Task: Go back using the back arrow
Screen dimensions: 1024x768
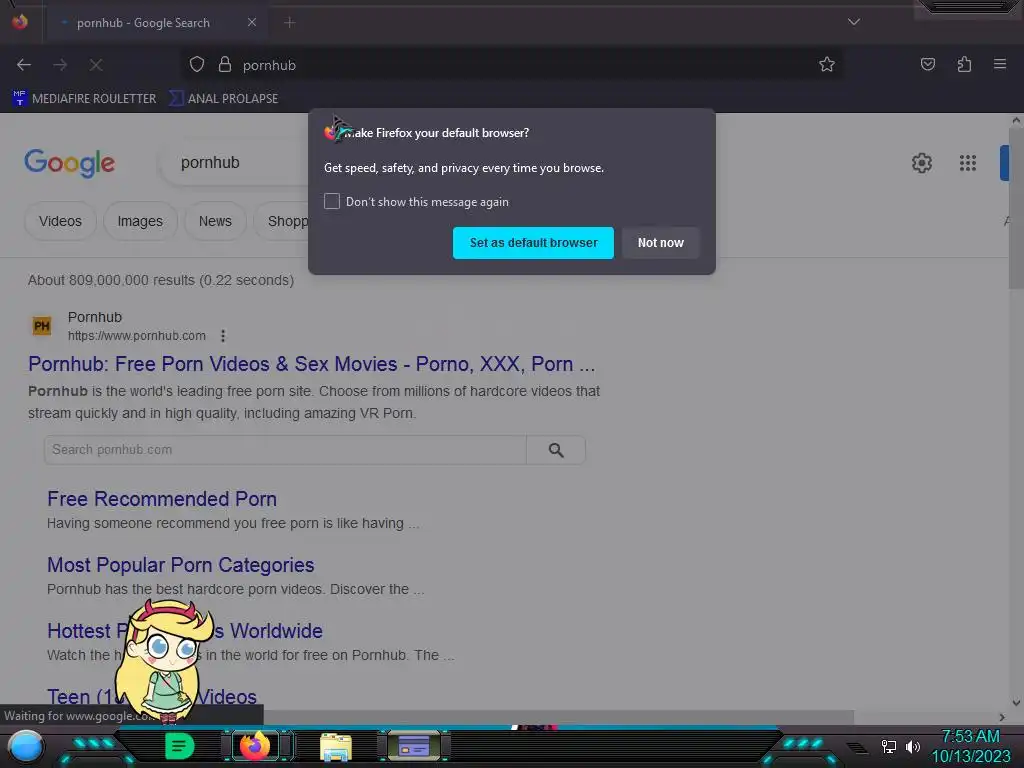Action: pos(24,65)
